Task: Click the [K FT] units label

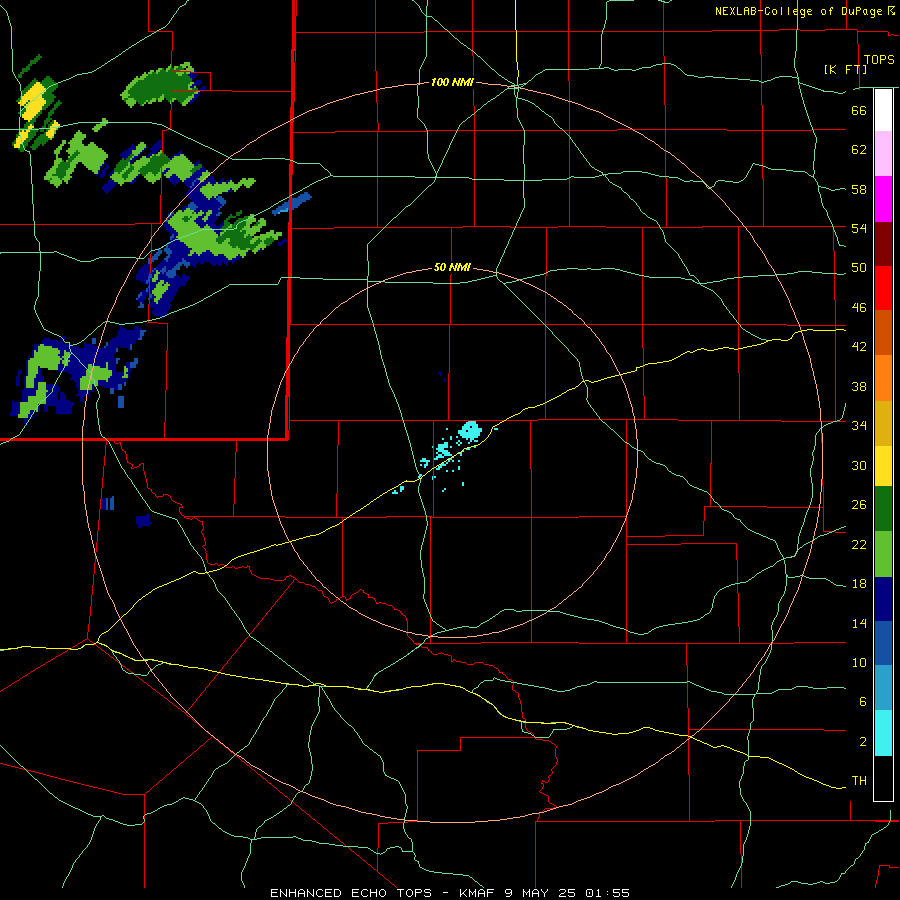Action: click(845, 69)
